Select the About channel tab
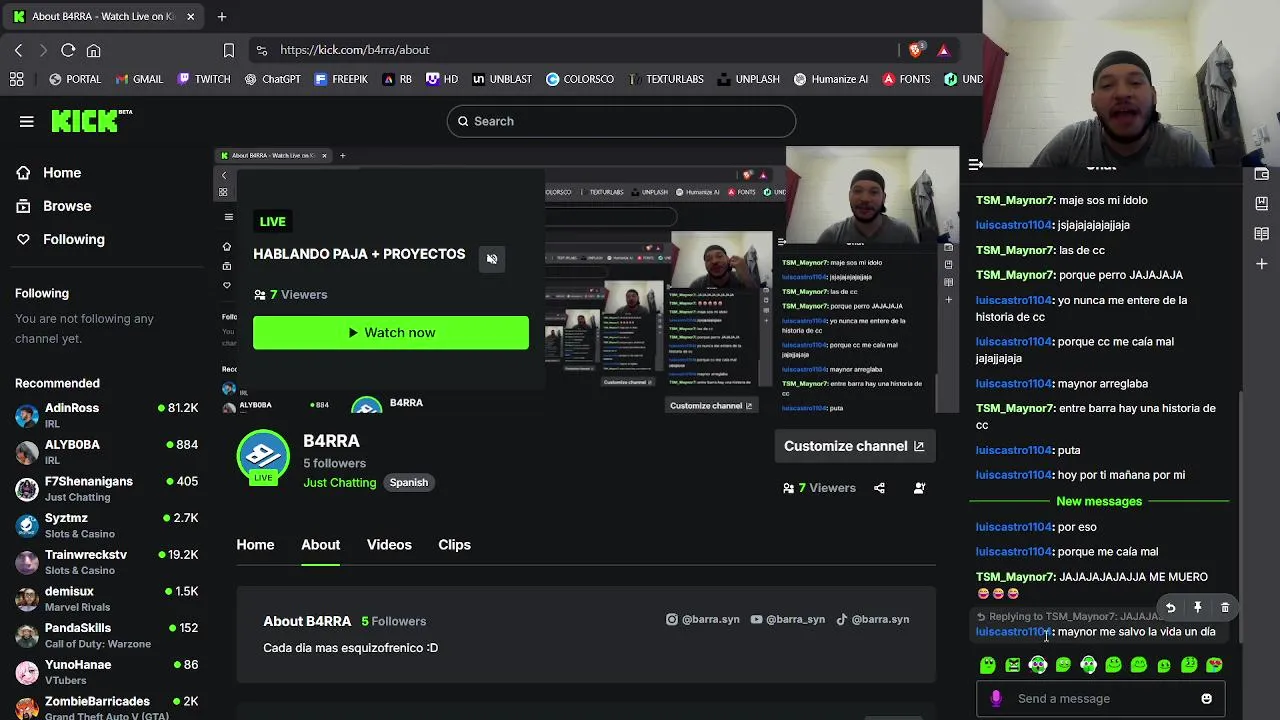Screen dimensions: 1280x720 click(321, 545)
